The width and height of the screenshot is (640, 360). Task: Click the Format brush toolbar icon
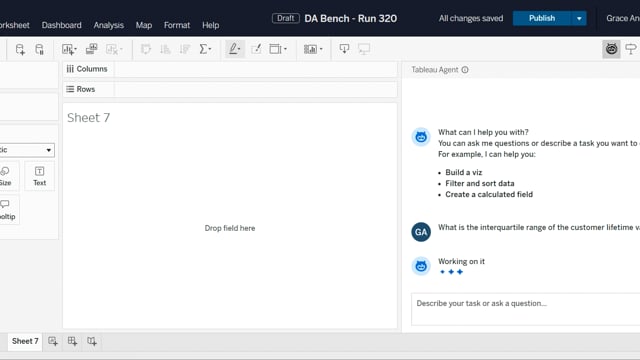[x=256, y=49]
